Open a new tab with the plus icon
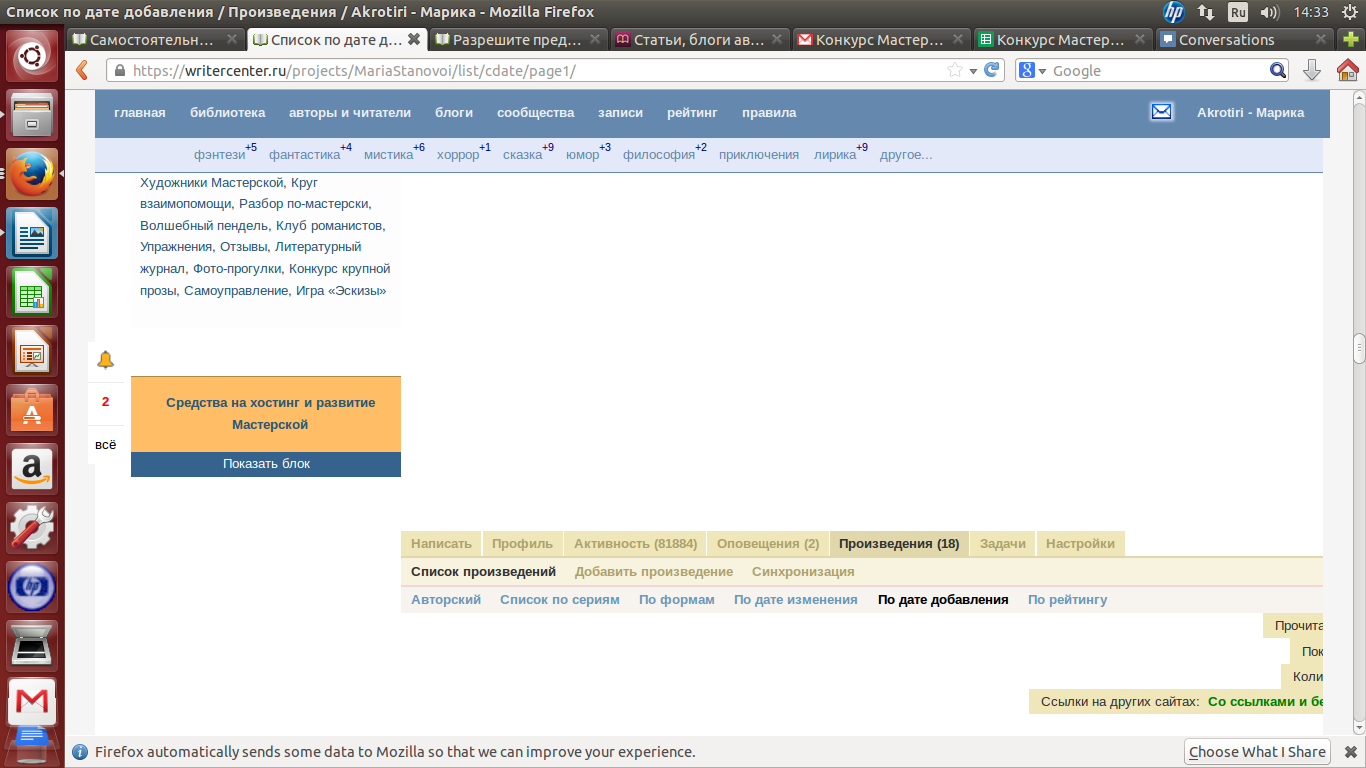1366x768 pixels. (1351, 40)
